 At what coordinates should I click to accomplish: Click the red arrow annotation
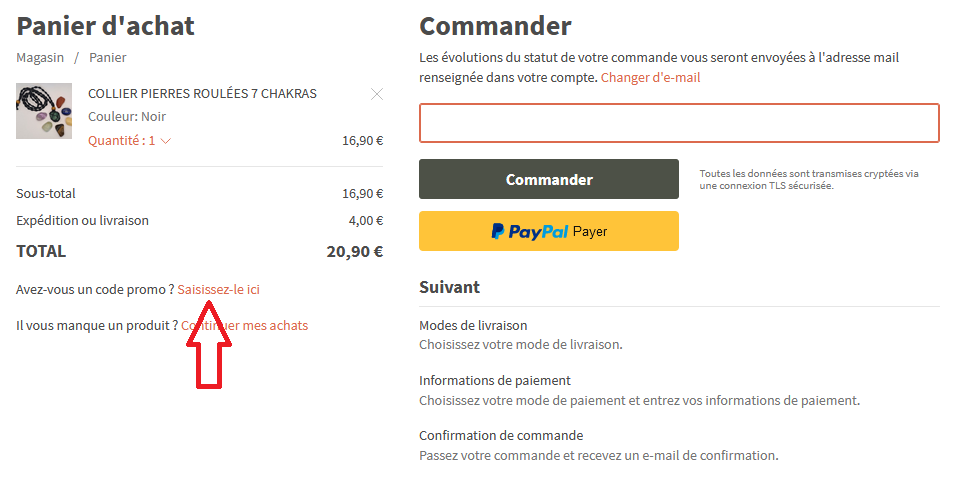(x=209, y=345)
